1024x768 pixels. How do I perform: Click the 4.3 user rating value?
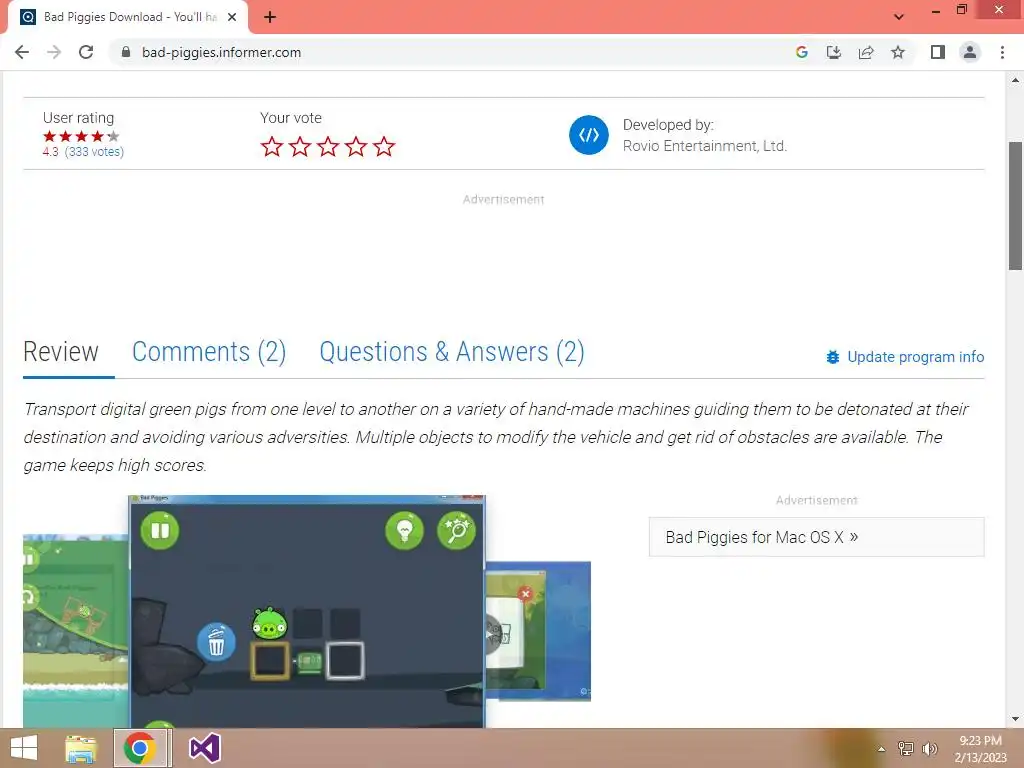point(50,152)
